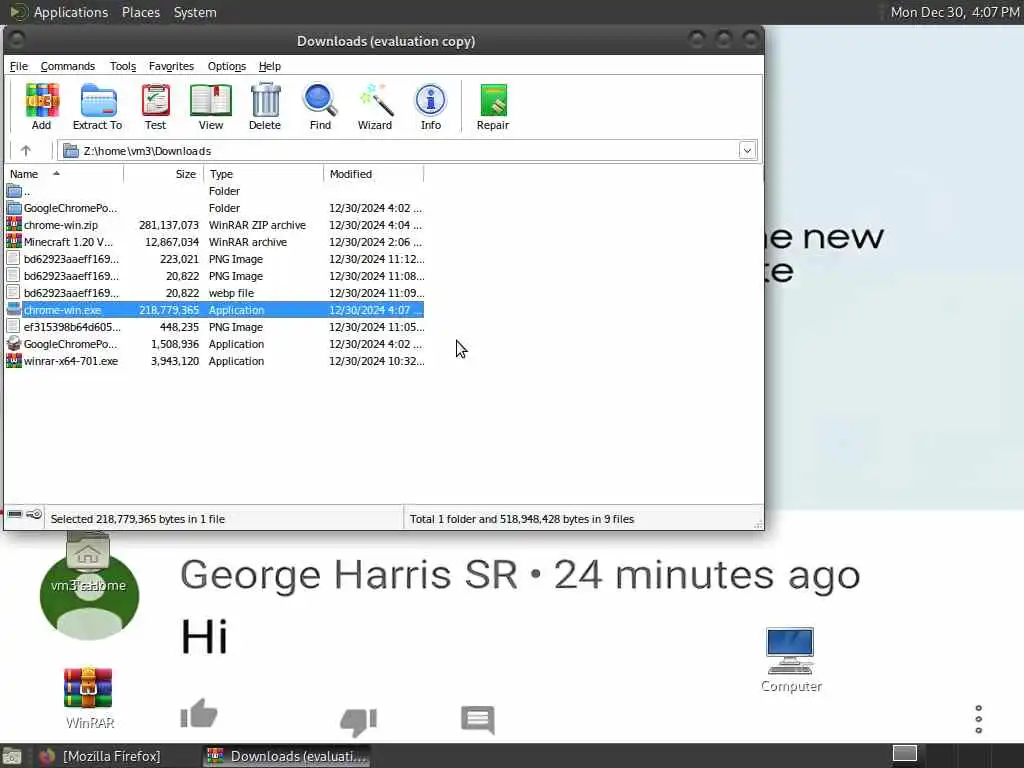Image resolution: width=1024 pixels, height=768 pixels.
Task: Open the Options menu
Action: [227, 66]
